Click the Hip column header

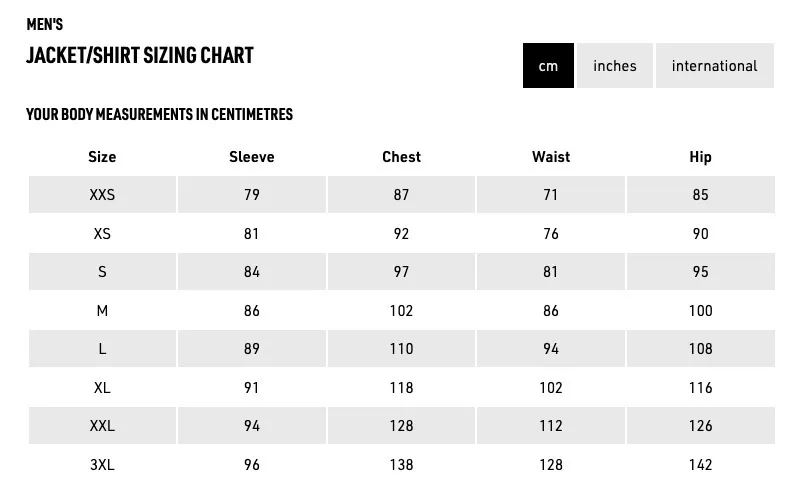pyautogui.click(x=700, y=157)
